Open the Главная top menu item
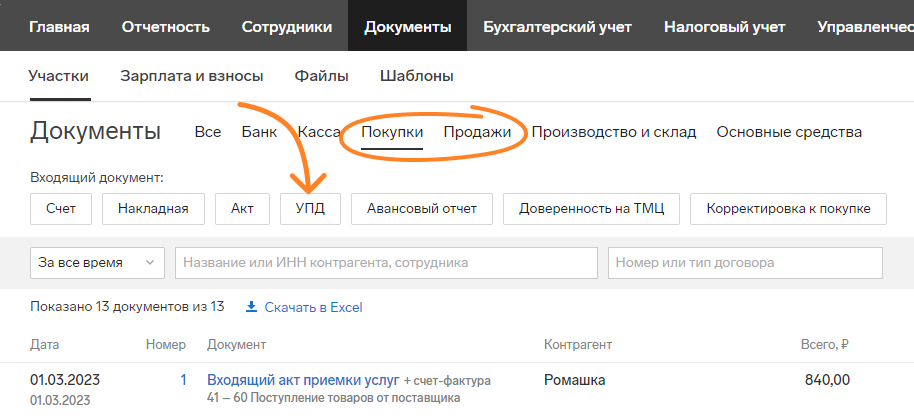Viewport: 914px width, 420px height. click(59, 27)
